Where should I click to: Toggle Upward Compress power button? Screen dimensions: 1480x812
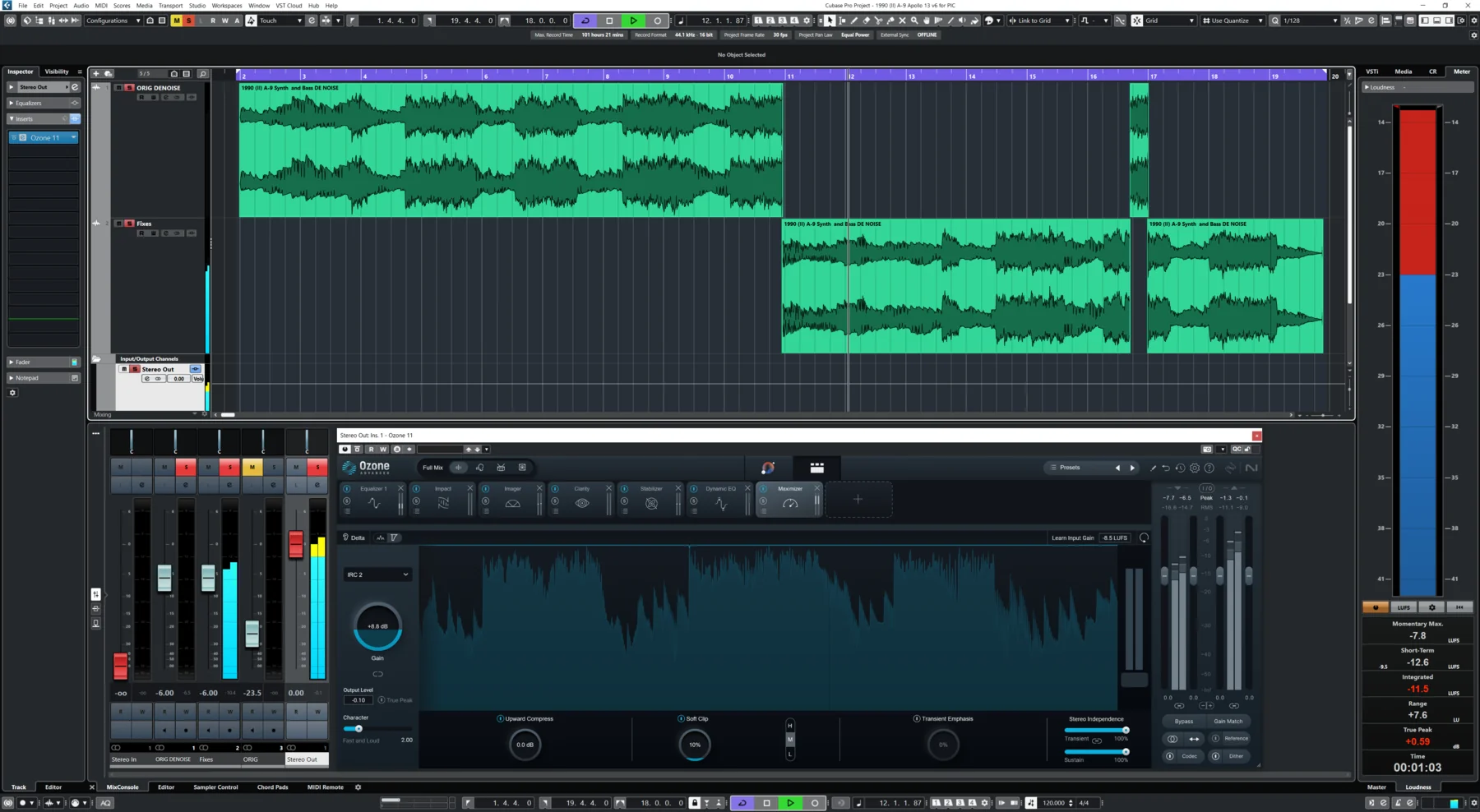coord(500,718)
